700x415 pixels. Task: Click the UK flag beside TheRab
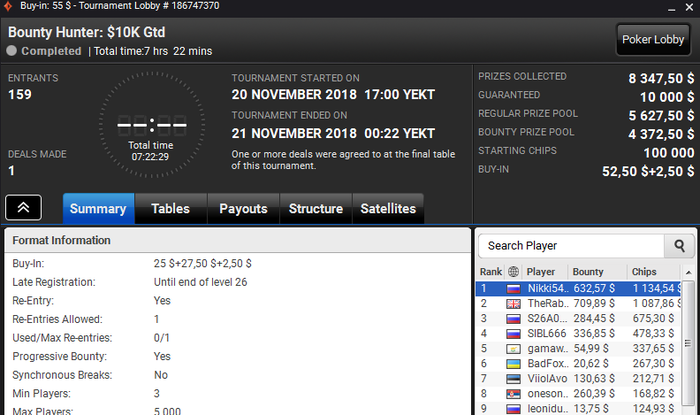coord(513,303)
